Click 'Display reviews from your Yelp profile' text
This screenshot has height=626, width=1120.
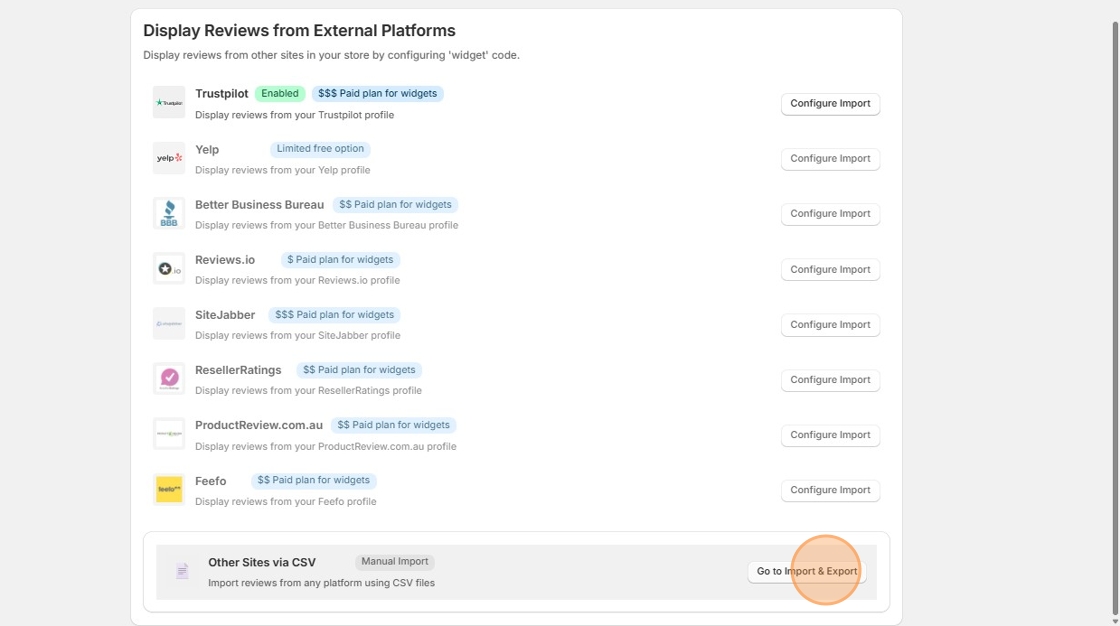pyautogui.click(x=282, y=170)
